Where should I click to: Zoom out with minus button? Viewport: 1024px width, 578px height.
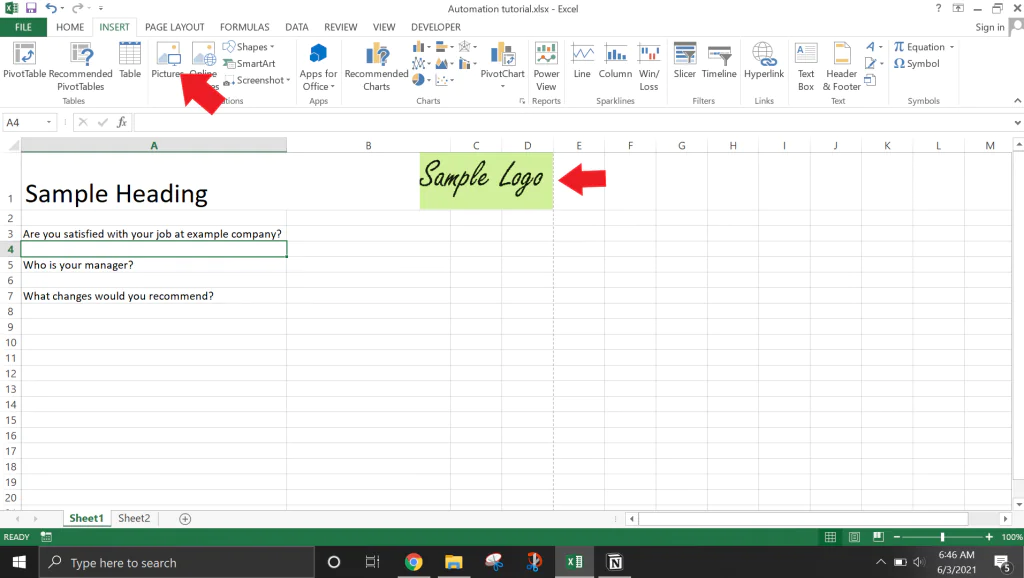(x=897, y=537)
